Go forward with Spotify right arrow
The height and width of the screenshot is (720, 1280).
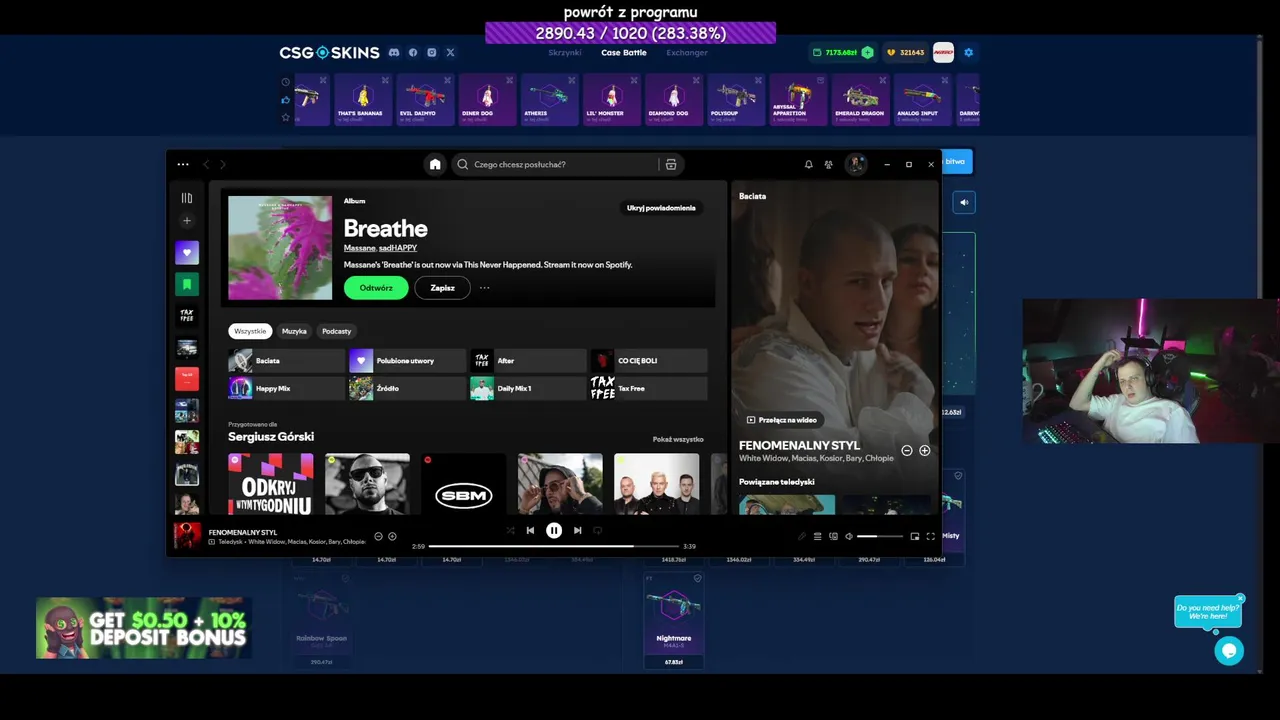click(222, 164)
